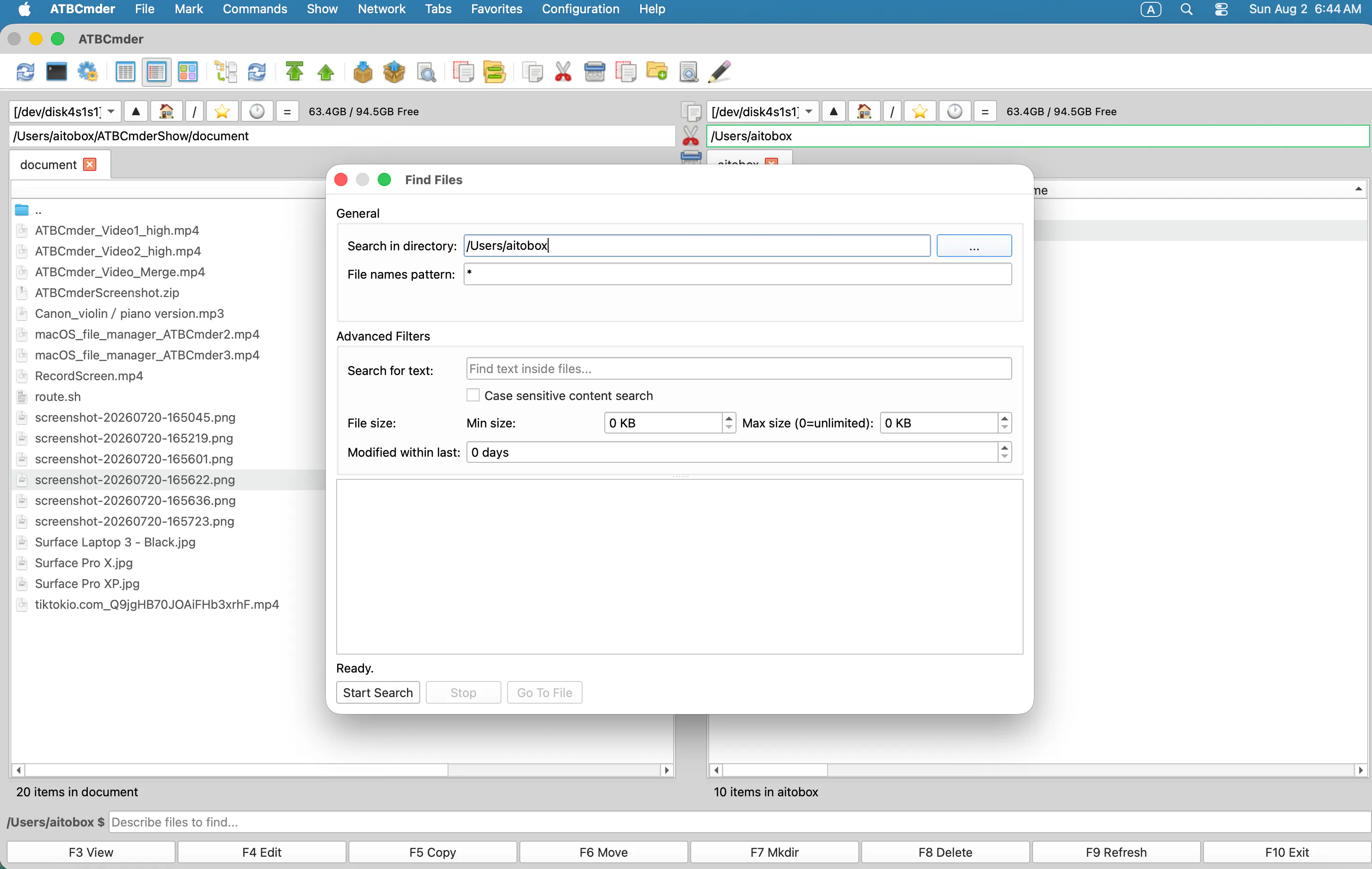Viewport: 1372px width, 869px height.
Task: Open the gear settings icon in the toolbar
Action: (87, 72)
